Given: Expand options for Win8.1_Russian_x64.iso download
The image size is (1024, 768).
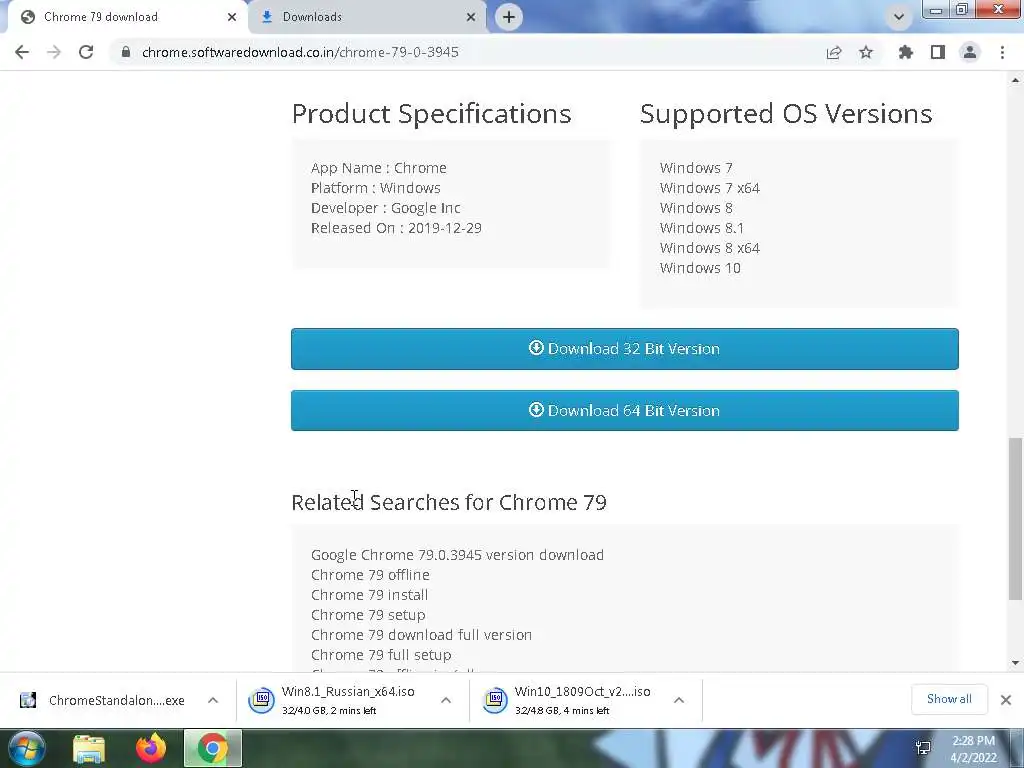Looking at the screenshot, I should click(446, 700).
